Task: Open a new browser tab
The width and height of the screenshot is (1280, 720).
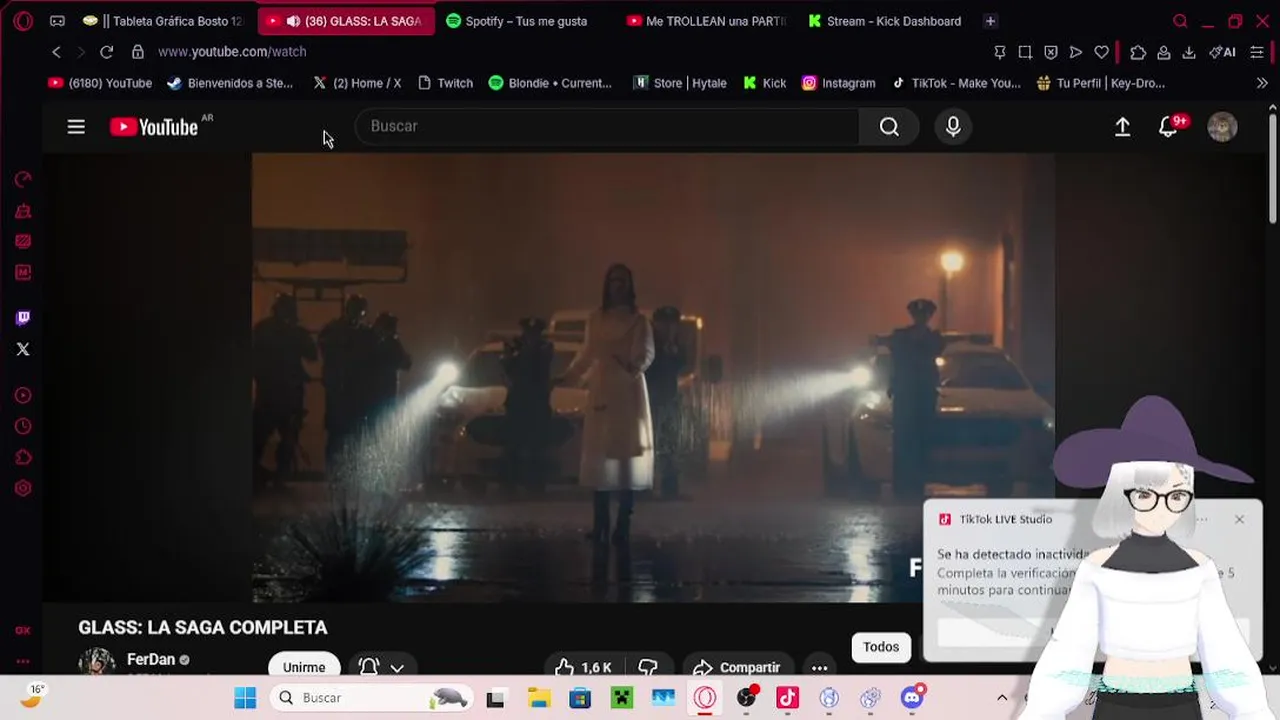Action: [x=990, y=21]
